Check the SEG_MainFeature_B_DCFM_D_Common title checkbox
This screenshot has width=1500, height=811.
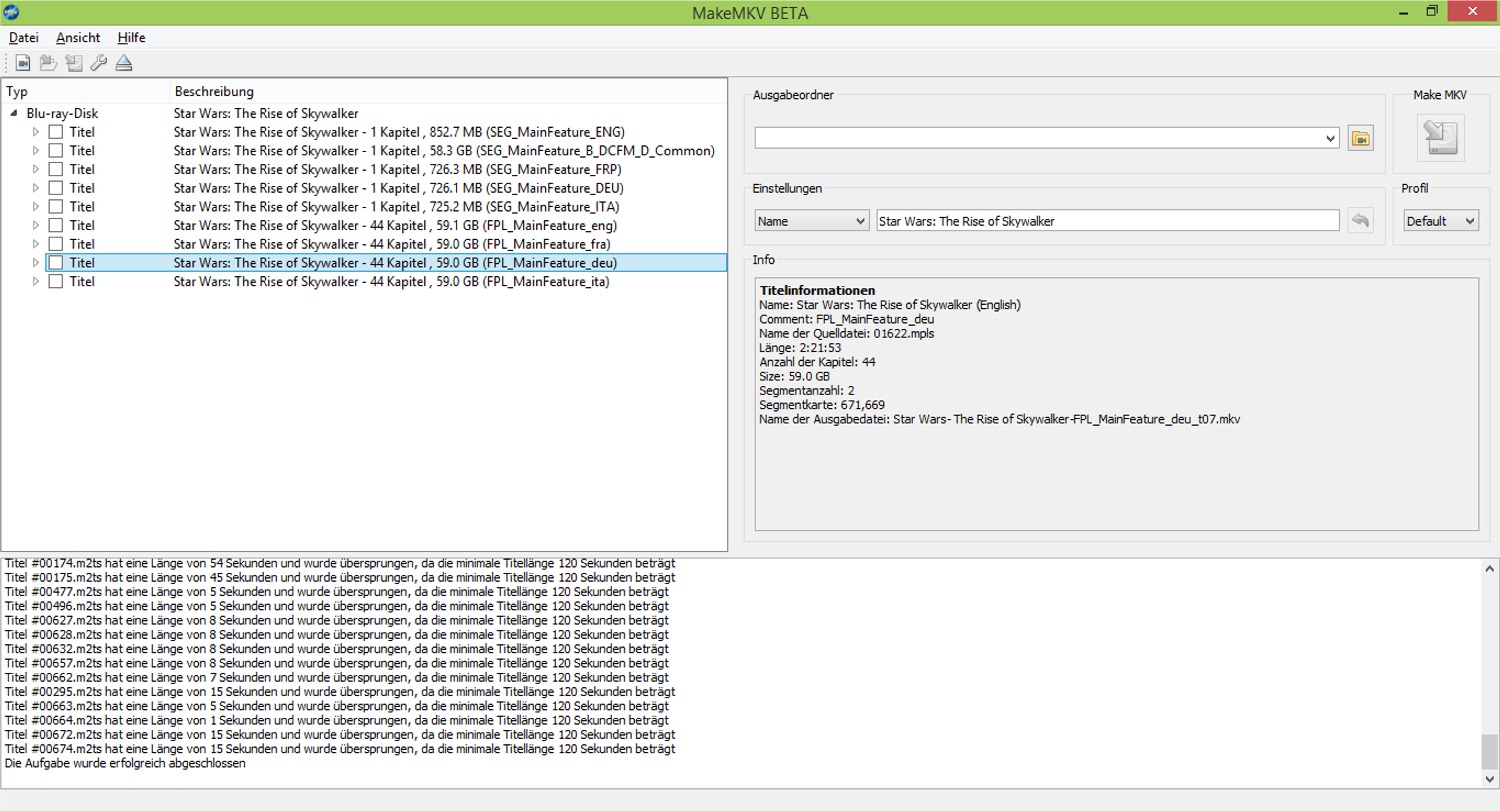[56, 151]
